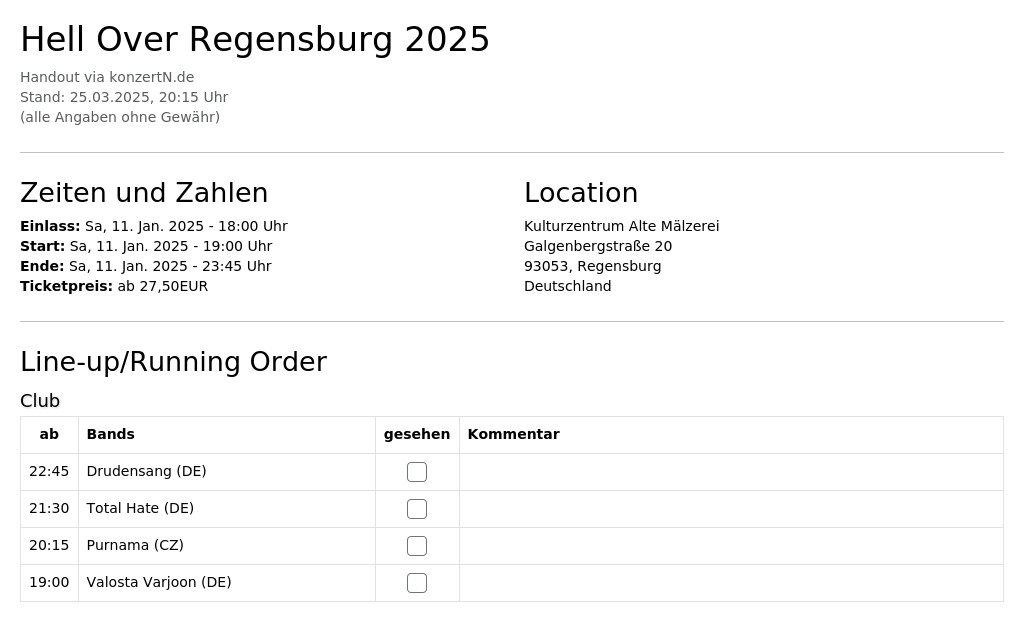This screenshot has width=1024, height=638.
Task: Click the Total Hate (DE) band name
Action: pyautogui.click(x=140, y=508)
